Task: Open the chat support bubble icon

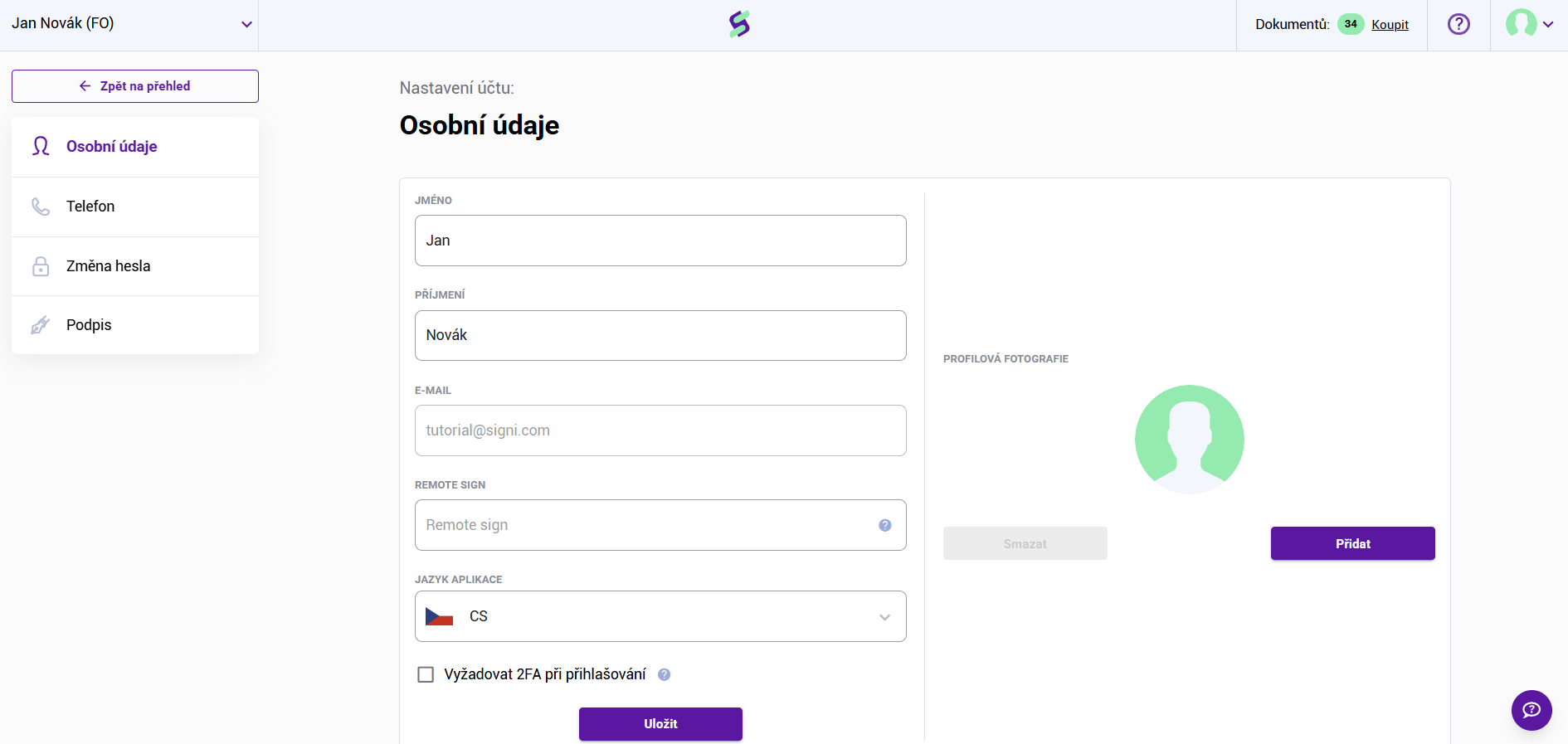Action: [1531, 710]
